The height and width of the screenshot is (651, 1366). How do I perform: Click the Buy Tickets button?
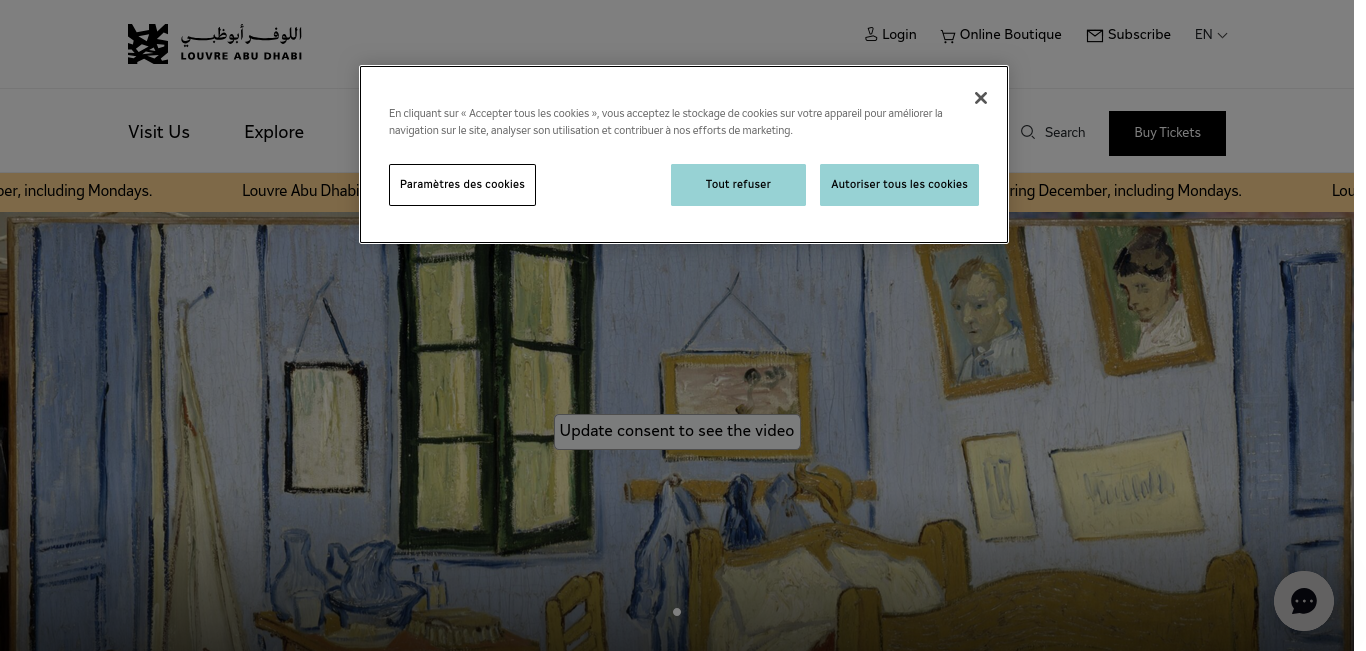click(x=1167, y=133)
